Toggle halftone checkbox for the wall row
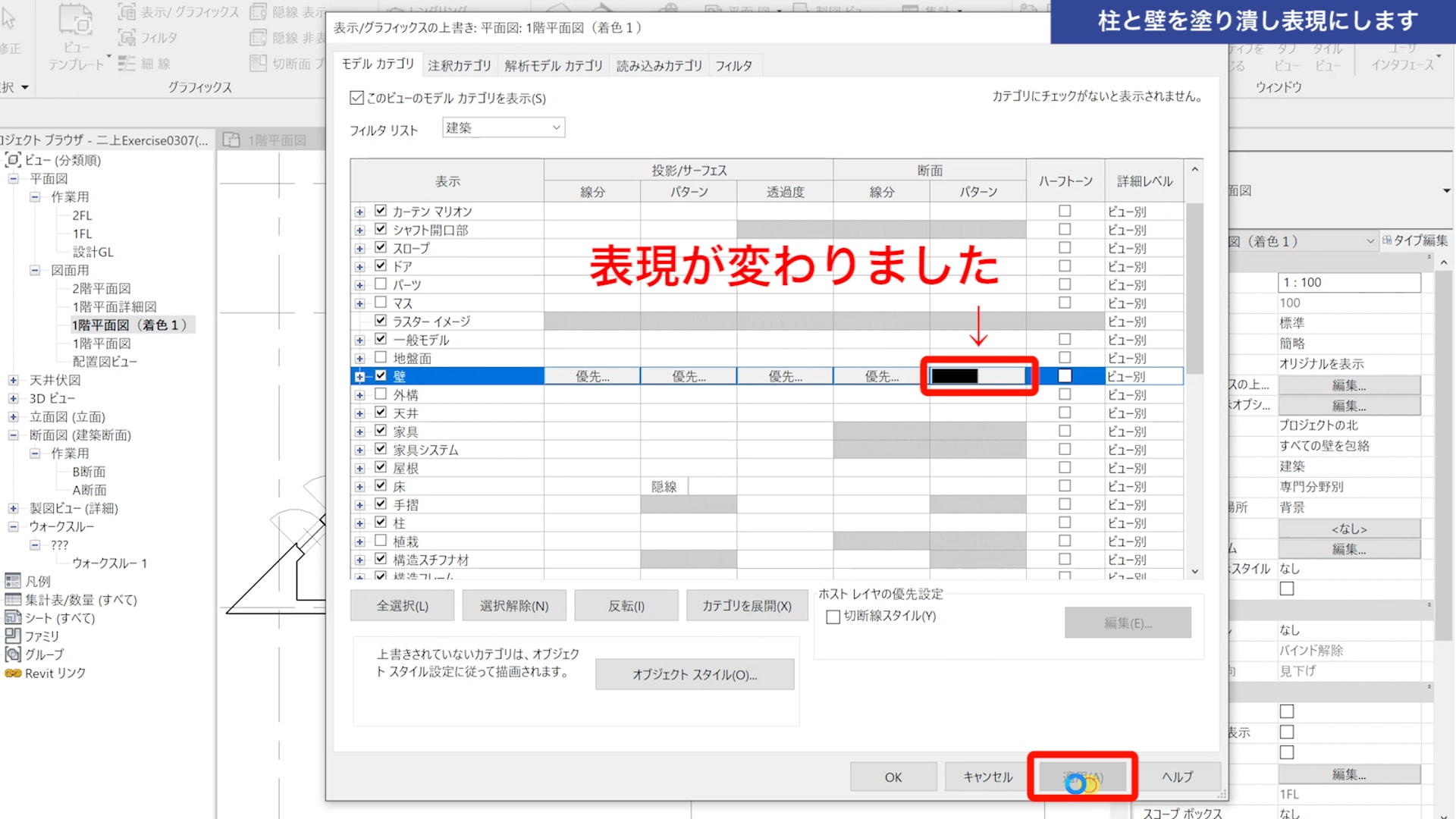This screenshot has width=1456, height=819. tap(1065, 376)
